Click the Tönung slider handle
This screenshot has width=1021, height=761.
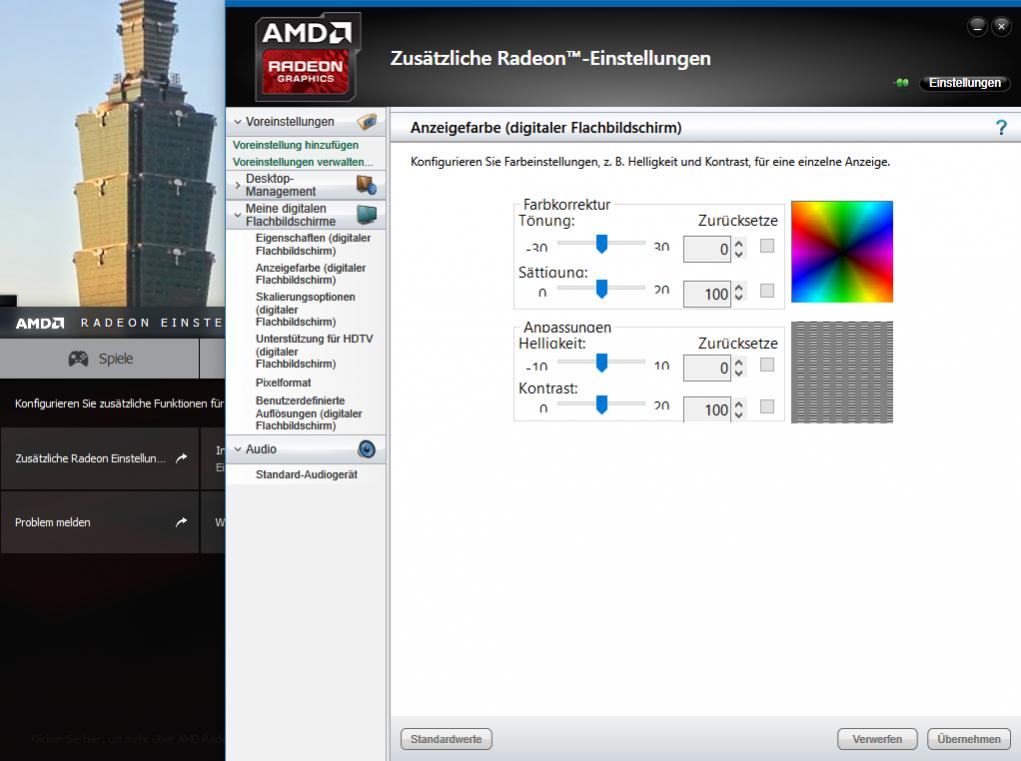coord(602,243)
